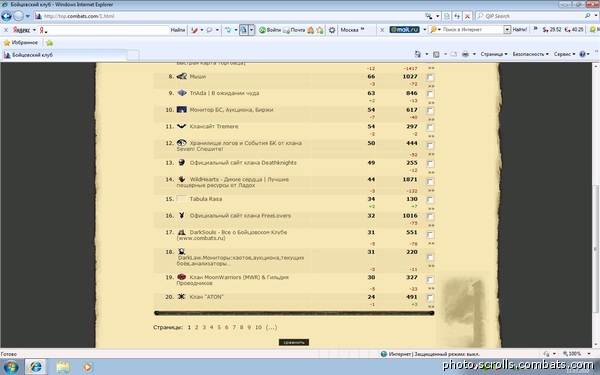The width and height of the screenshot is (600, 375).
Task: Click the Home icon in command bar
Action: pos(418,54)
